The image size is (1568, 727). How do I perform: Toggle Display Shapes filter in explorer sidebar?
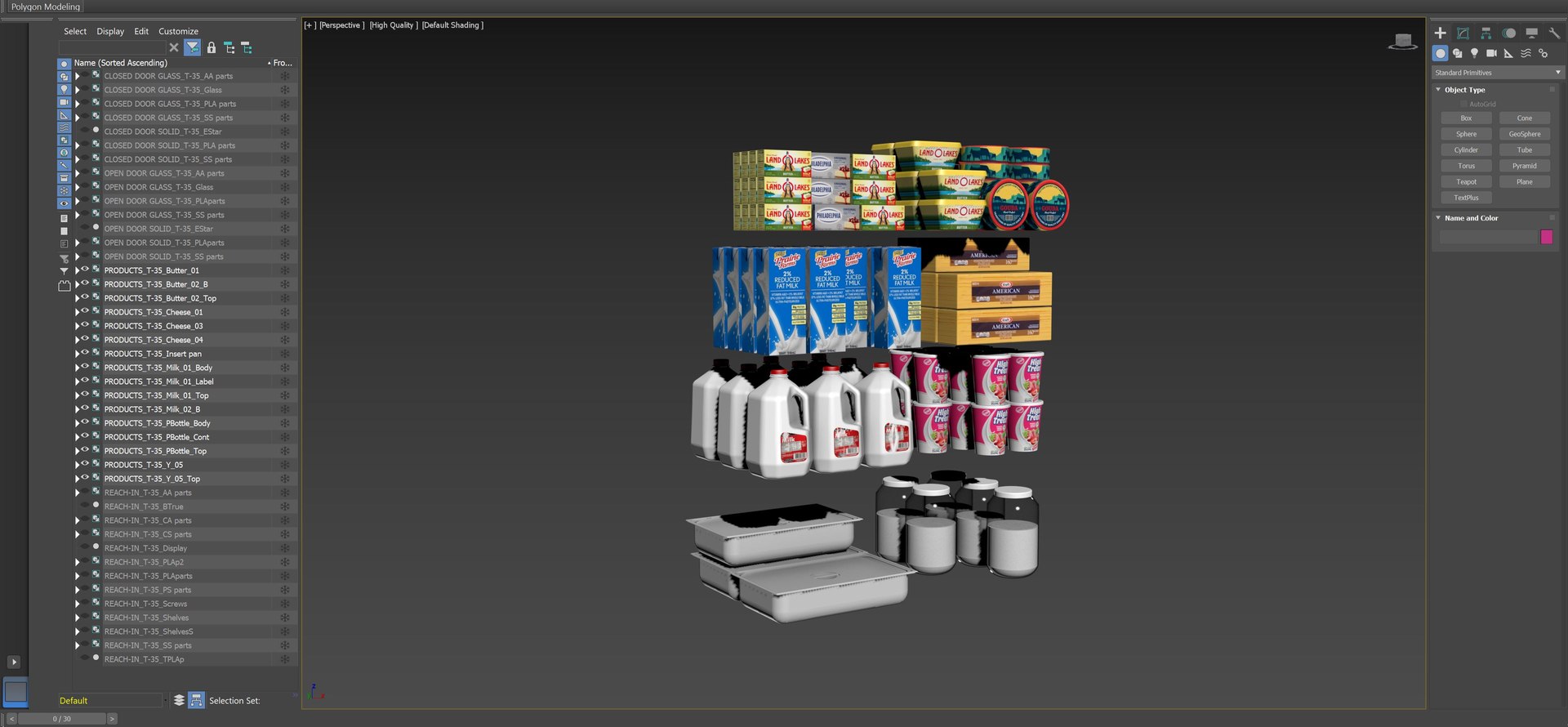[x=65, y=77]
